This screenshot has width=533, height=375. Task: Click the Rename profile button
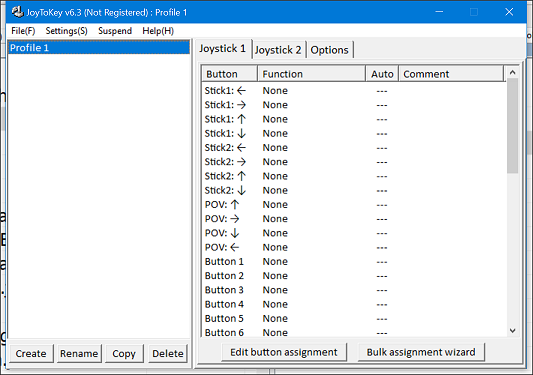tap(79, 354)
